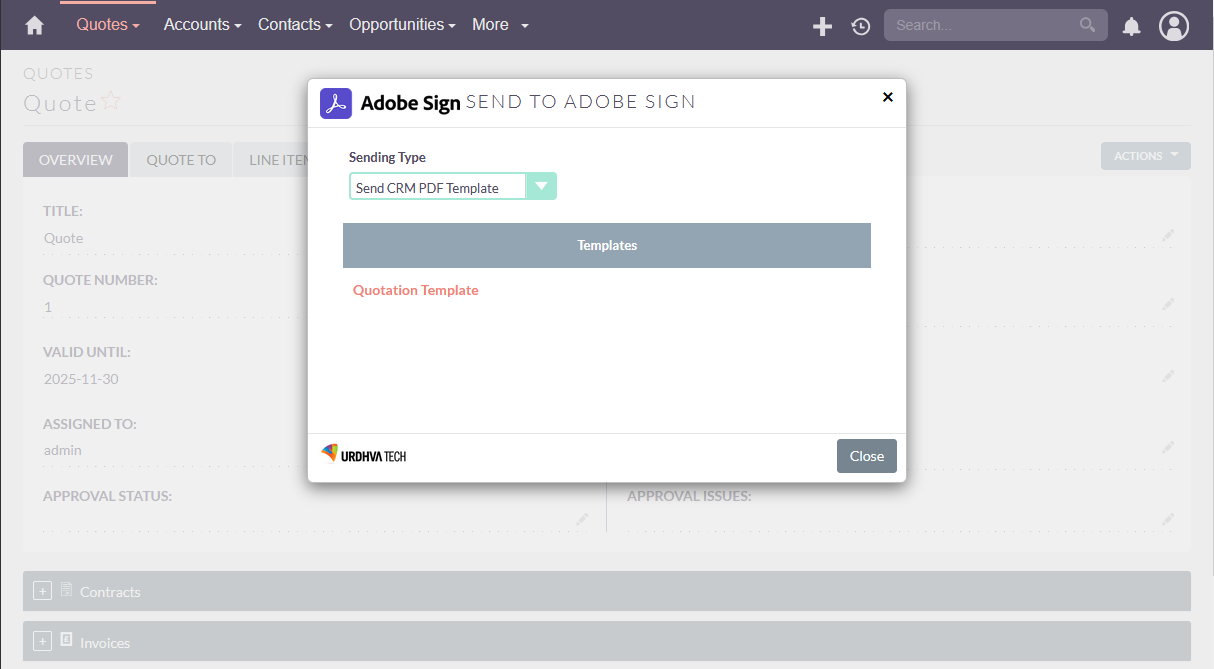Viewport: 1214px width, 669px height.
Task: Open the Opportunities menu
Action: point(397,24)
